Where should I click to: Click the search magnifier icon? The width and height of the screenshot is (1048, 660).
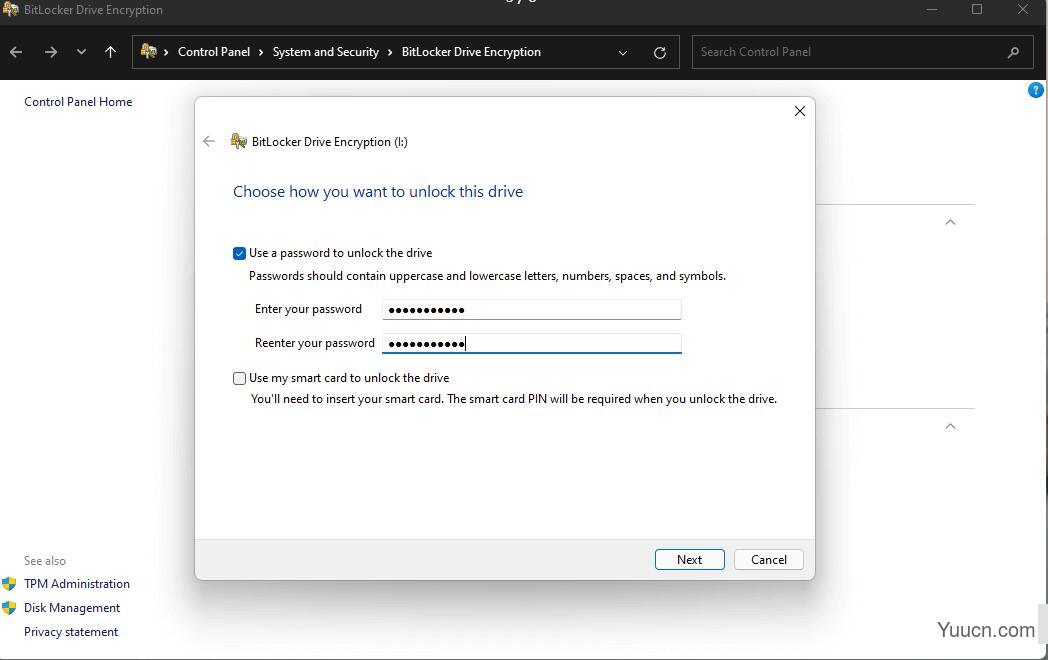pyautogui.click(x=1013, y=52)
